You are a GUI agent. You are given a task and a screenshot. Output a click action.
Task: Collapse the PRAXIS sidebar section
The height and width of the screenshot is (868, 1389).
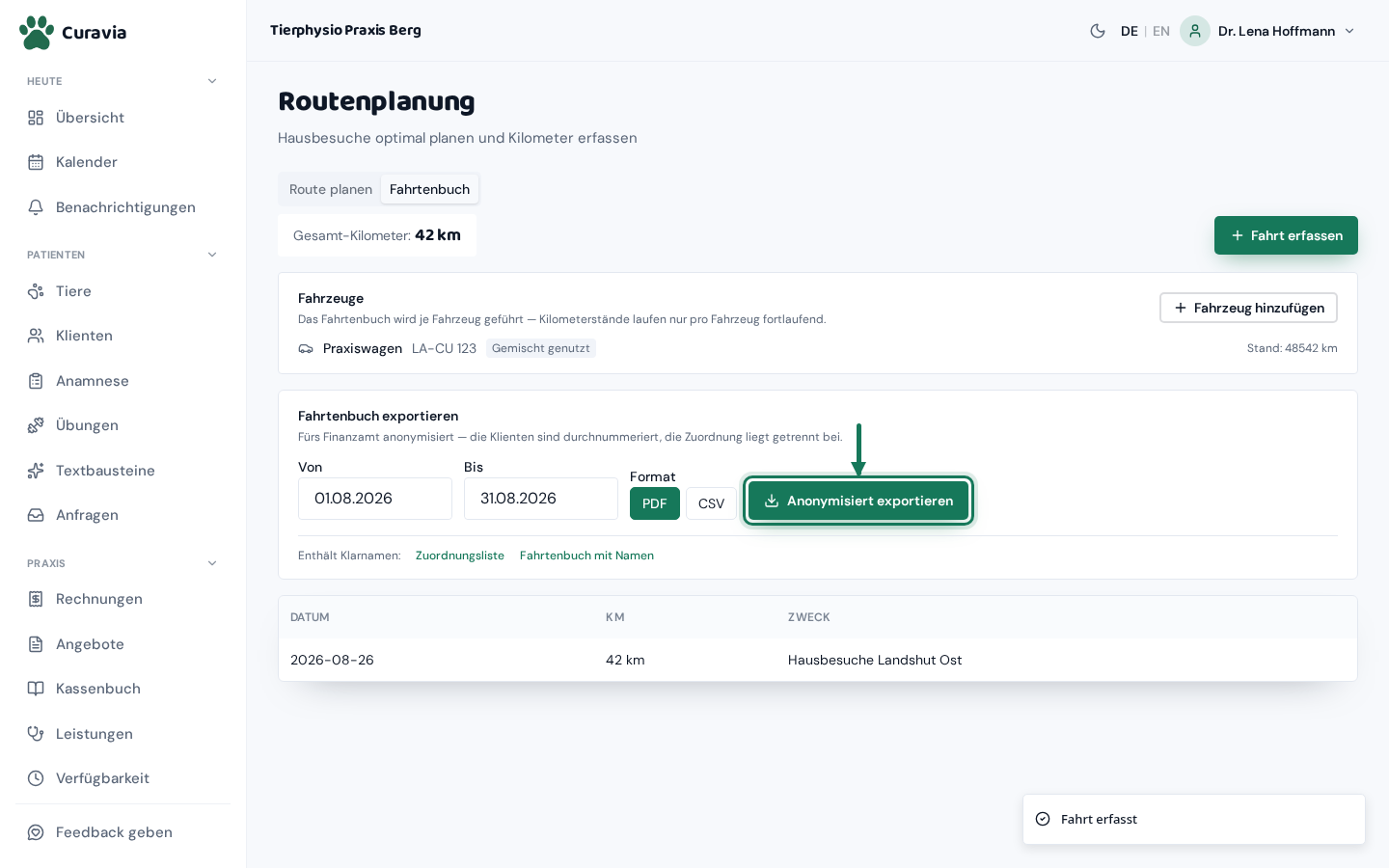pos(212,563)
